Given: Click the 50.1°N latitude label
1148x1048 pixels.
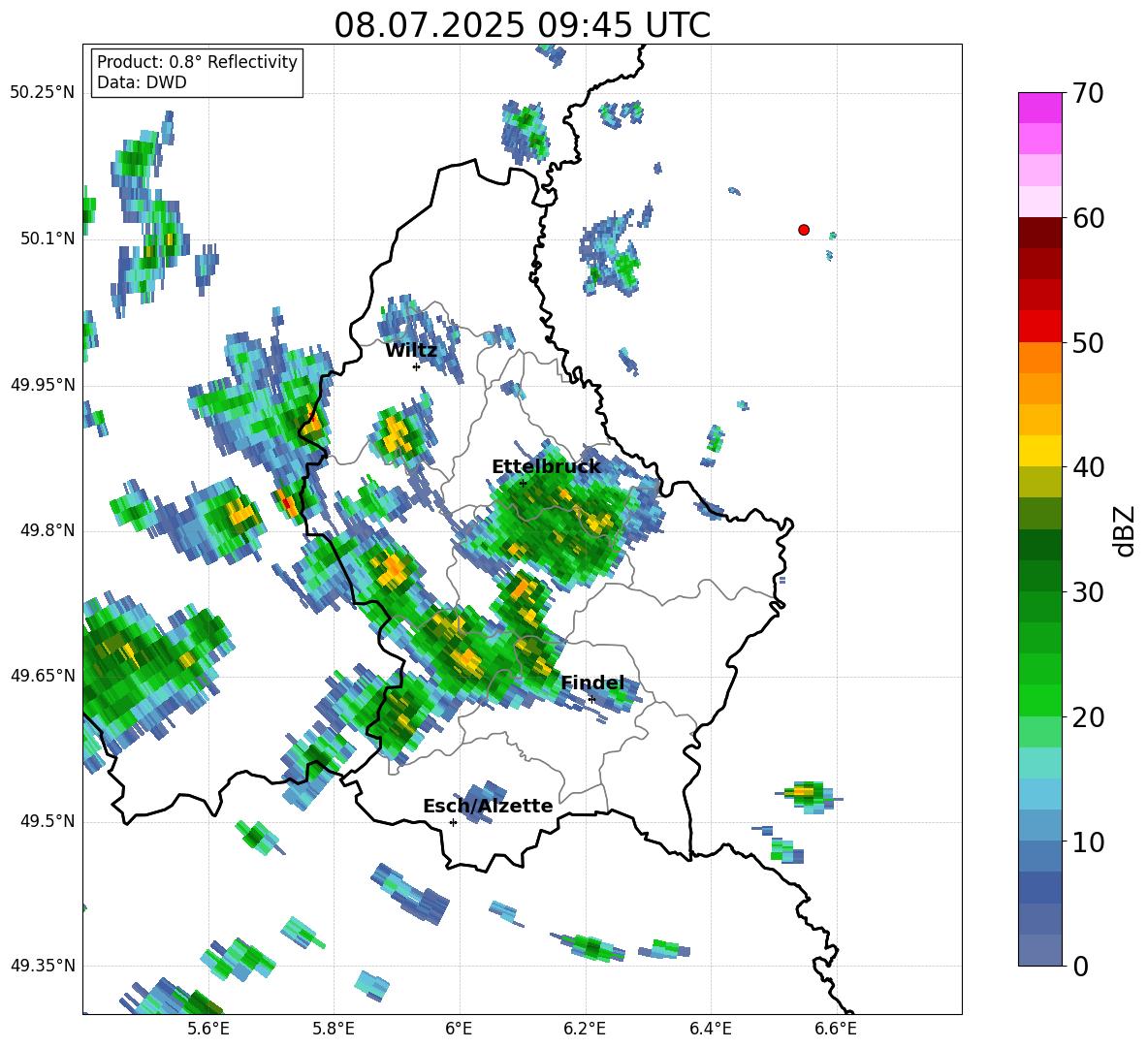Looking at the screenshot, I should (x=48, y=238).
